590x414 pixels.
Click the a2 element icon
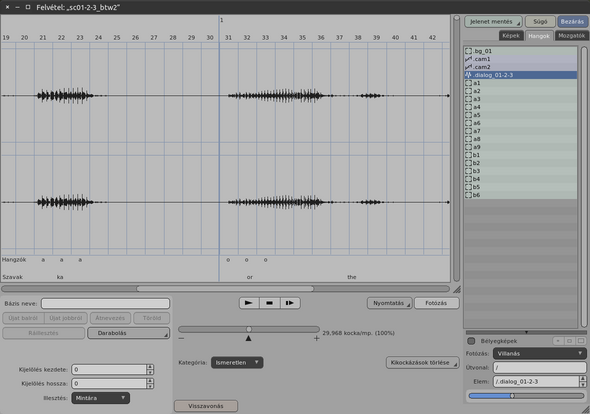468,91
